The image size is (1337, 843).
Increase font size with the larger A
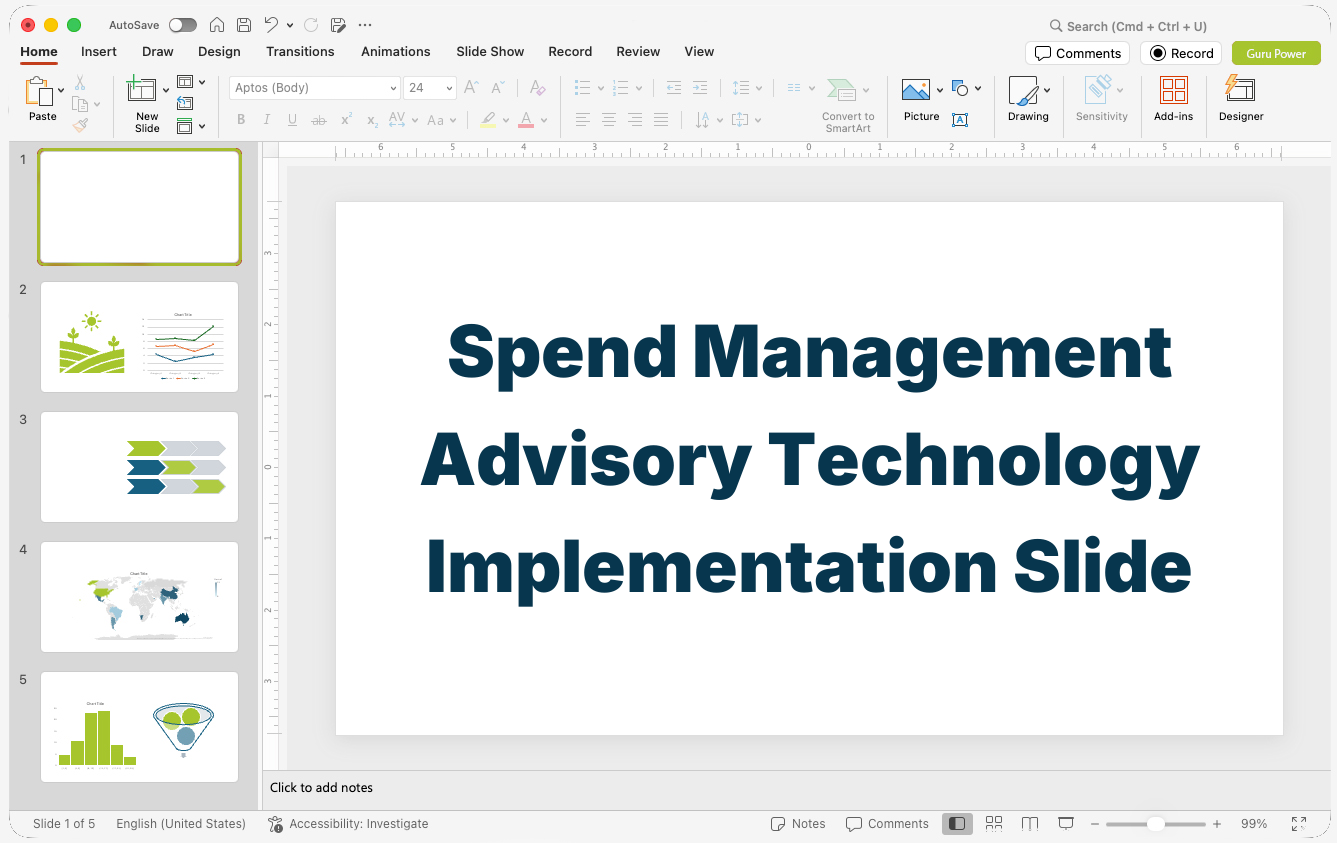[471, 88]
